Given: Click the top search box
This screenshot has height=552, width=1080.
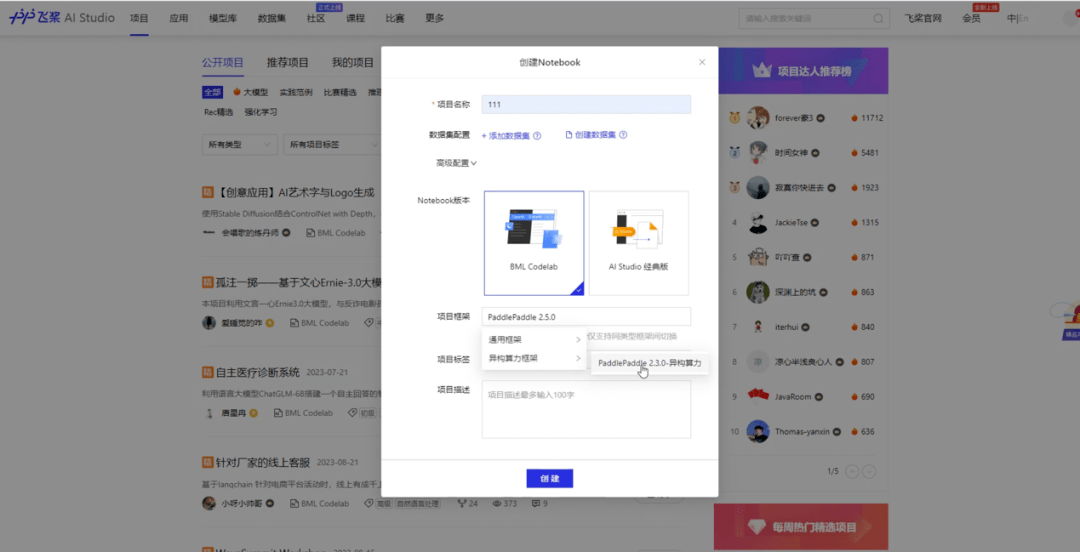Looking at the screenshot, I should [813, 19].
